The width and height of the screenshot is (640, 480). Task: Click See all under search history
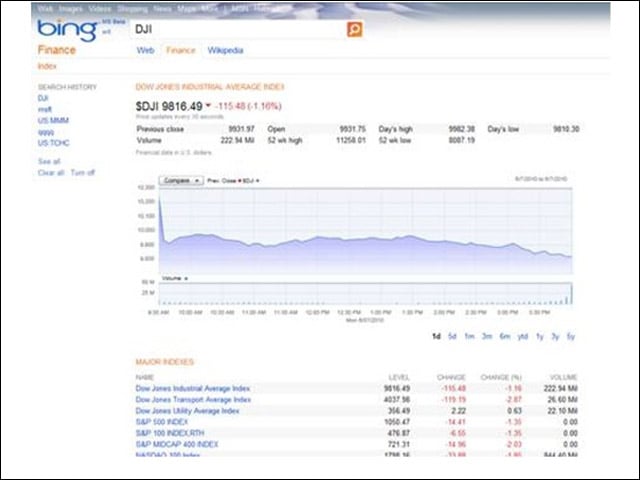point(49,161)
